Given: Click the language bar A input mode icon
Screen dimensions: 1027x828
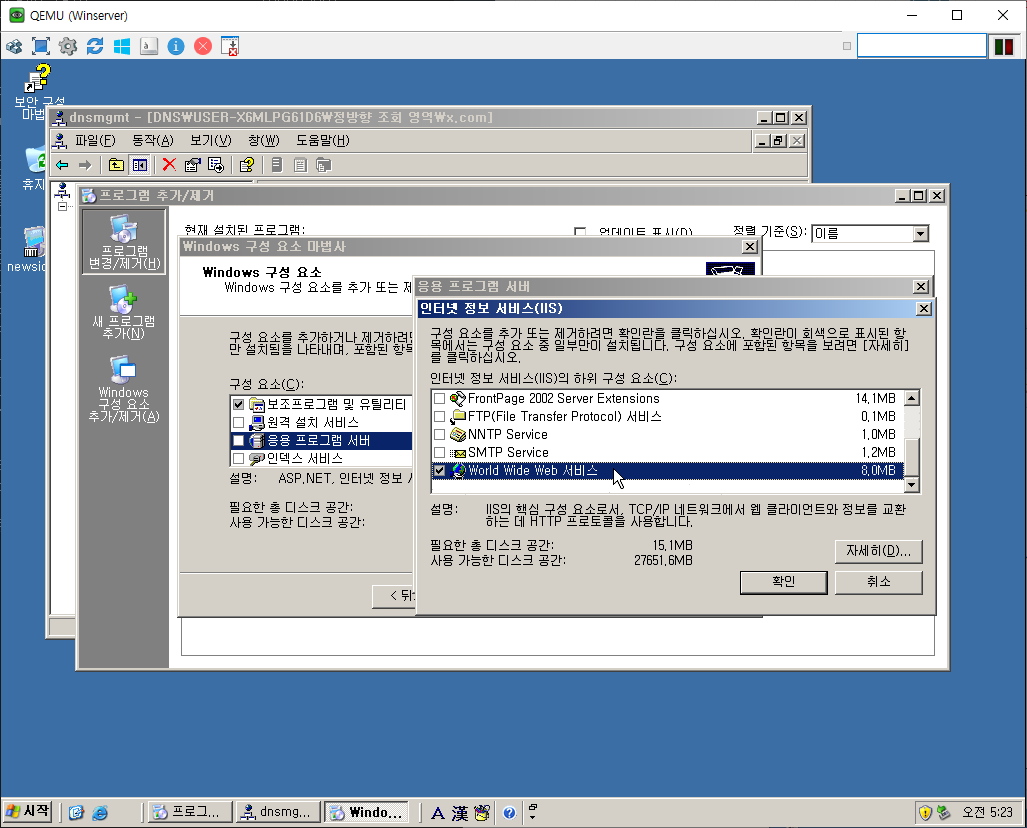Looking at the screenshot, I should 438,813.
